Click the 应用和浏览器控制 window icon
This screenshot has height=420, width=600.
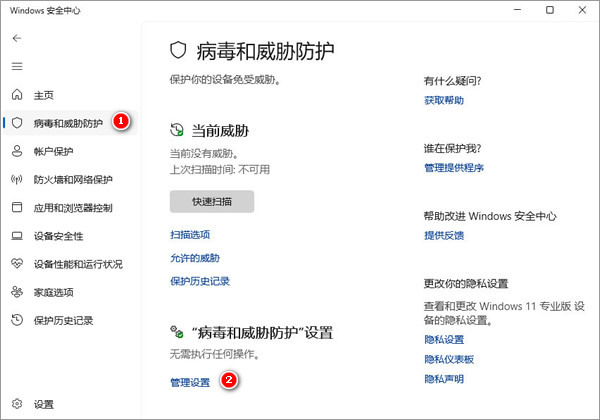16,208
